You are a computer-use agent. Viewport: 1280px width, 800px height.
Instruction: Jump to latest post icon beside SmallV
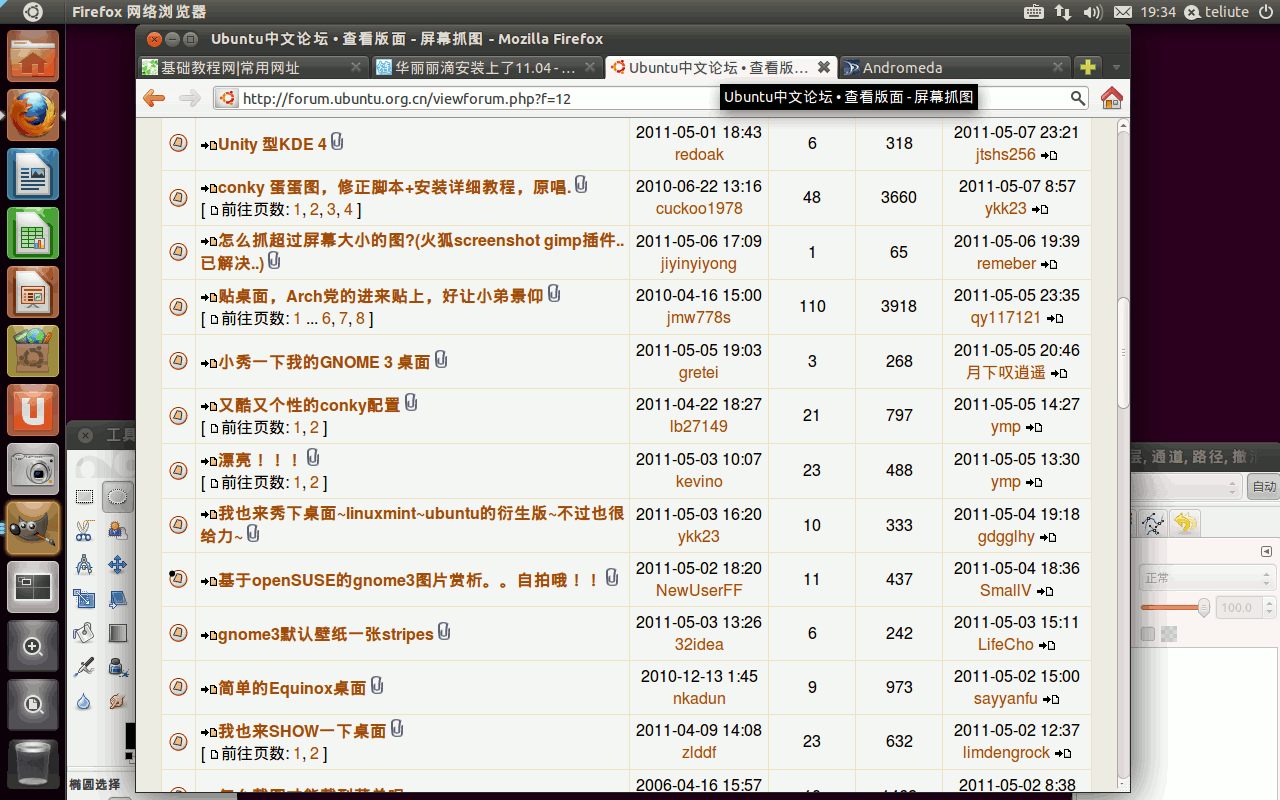coord(1045,591)
